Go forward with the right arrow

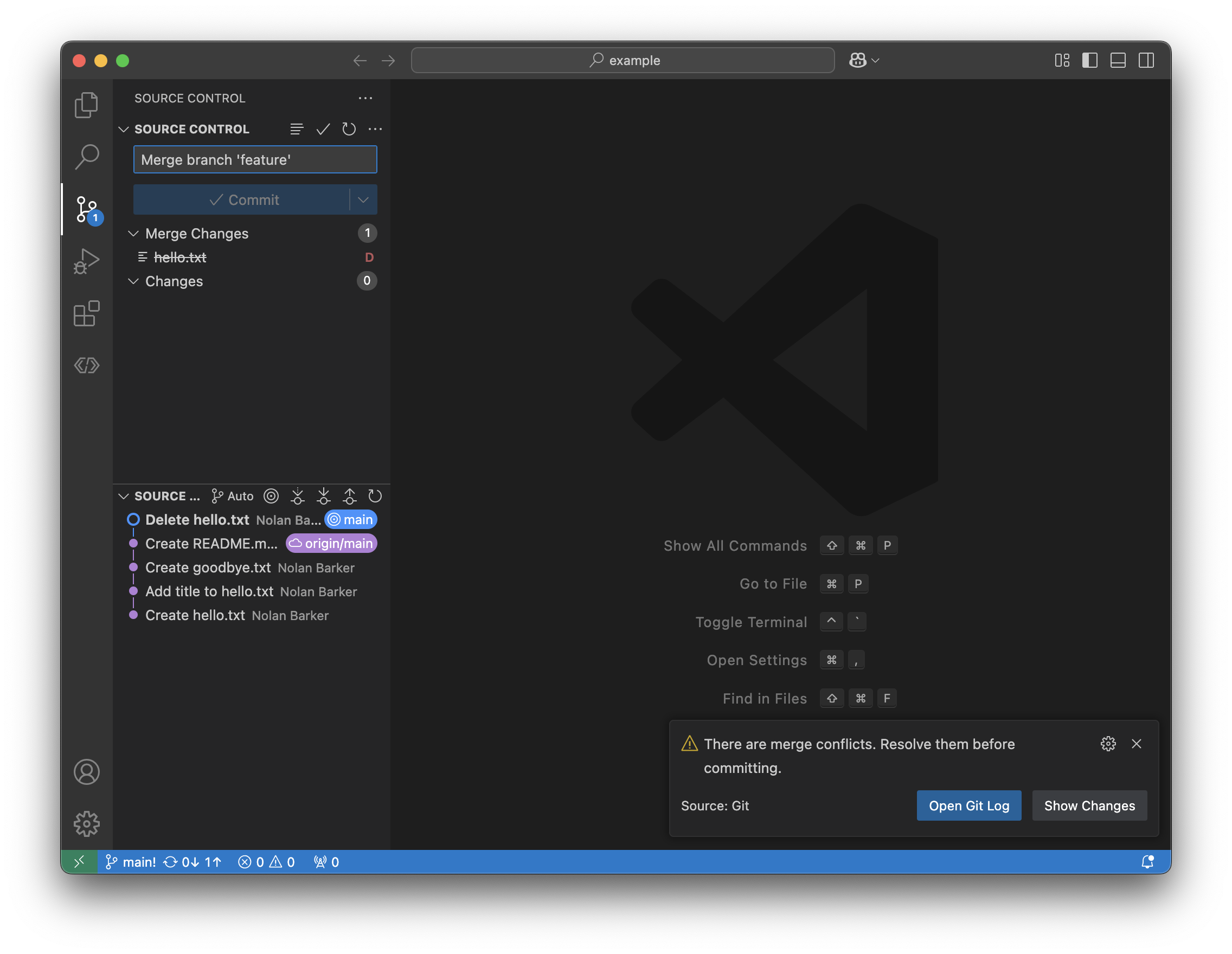(388, 60)
